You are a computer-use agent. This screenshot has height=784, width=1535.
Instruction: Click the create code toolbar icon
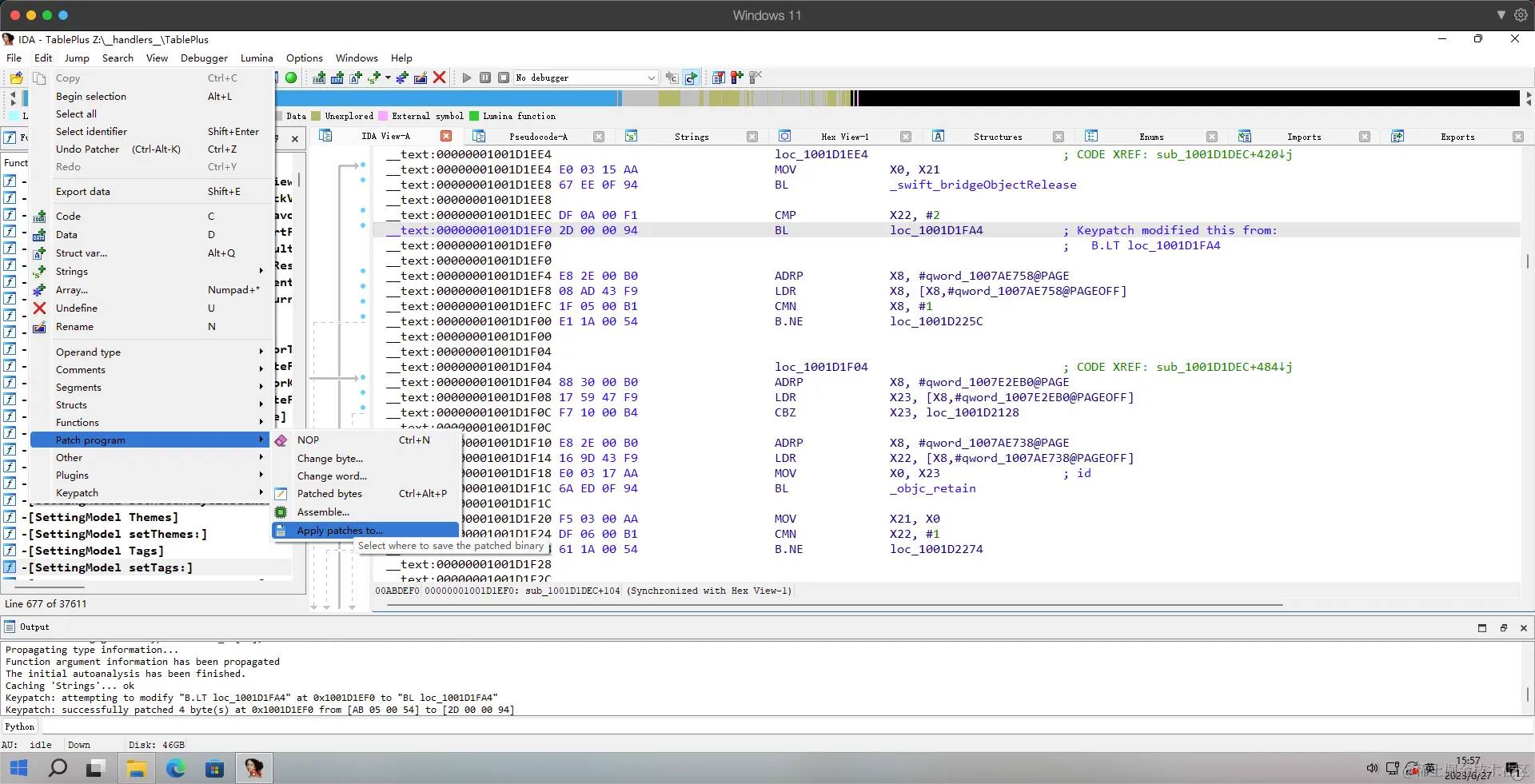tap(319, 78)
